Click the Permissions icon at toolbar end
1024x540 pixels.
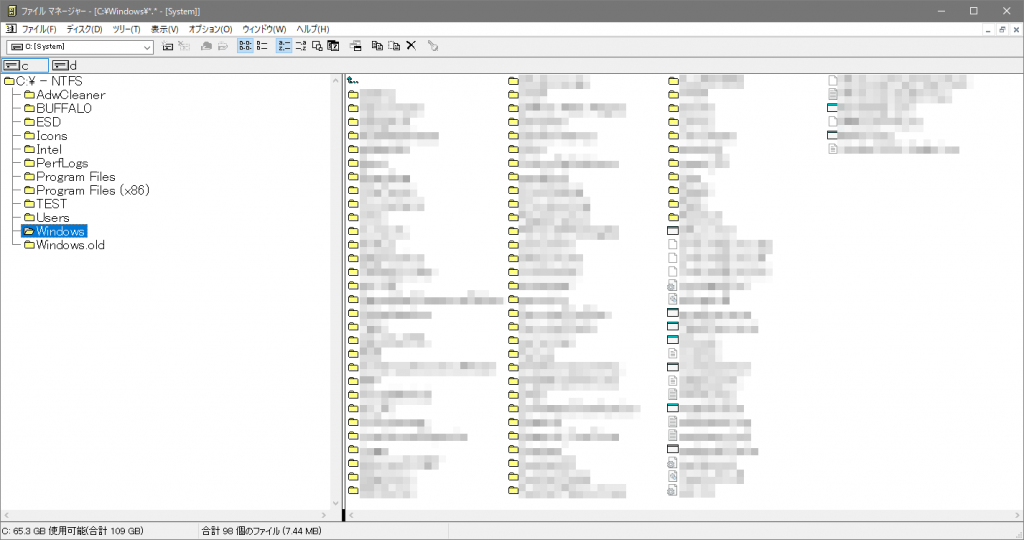coord(433,46)
